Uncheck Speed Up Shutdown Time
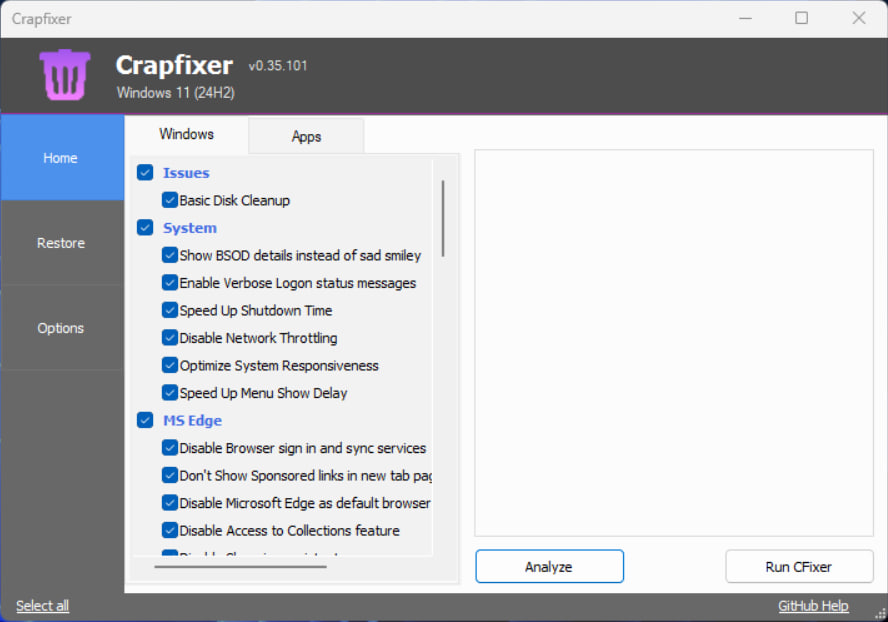Image resolution: width=888 pixels, height=622 pixels. point(169,310)
